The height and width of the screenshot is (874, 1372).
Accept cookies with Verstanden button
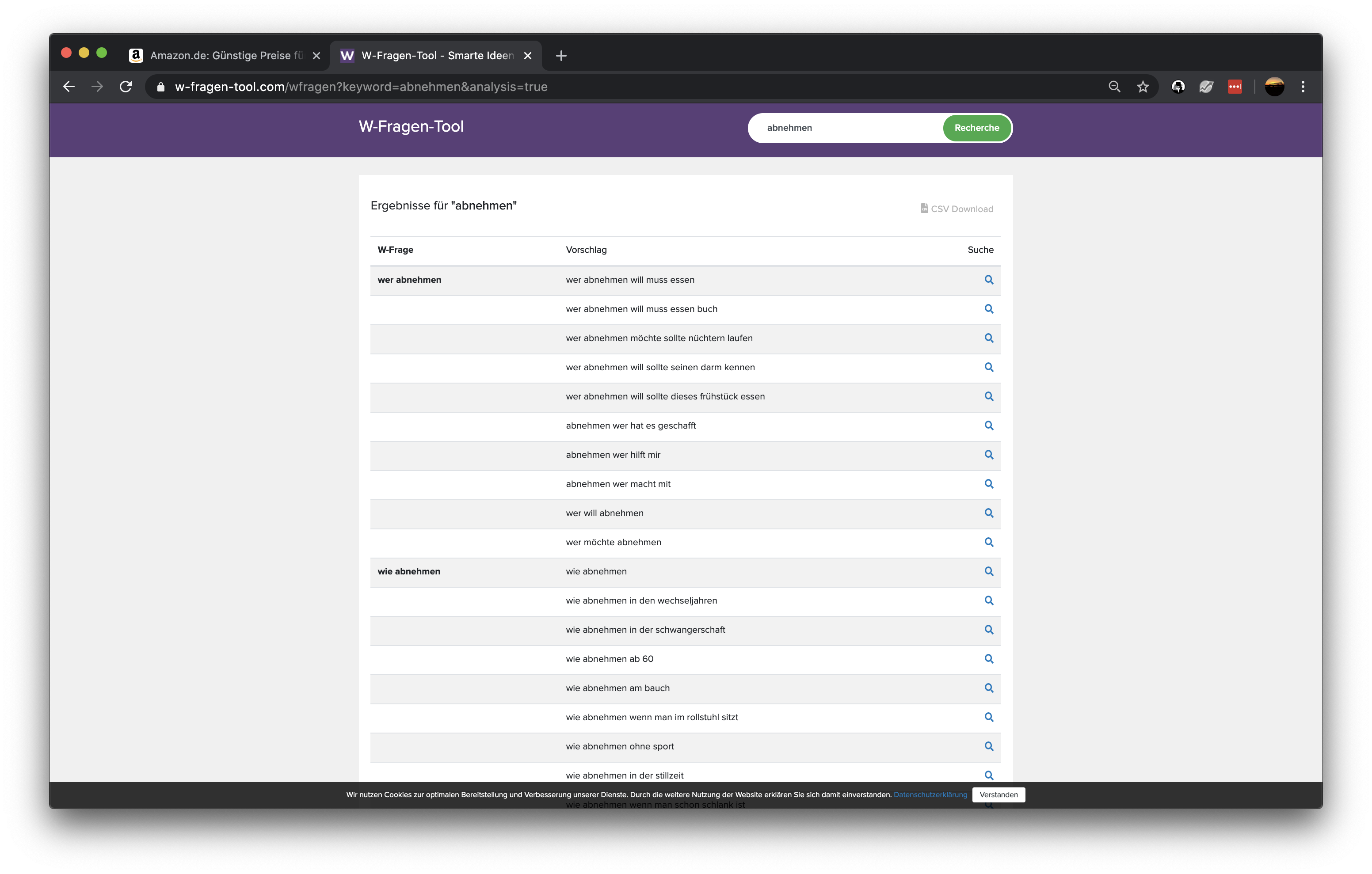[x=998, y=795]
